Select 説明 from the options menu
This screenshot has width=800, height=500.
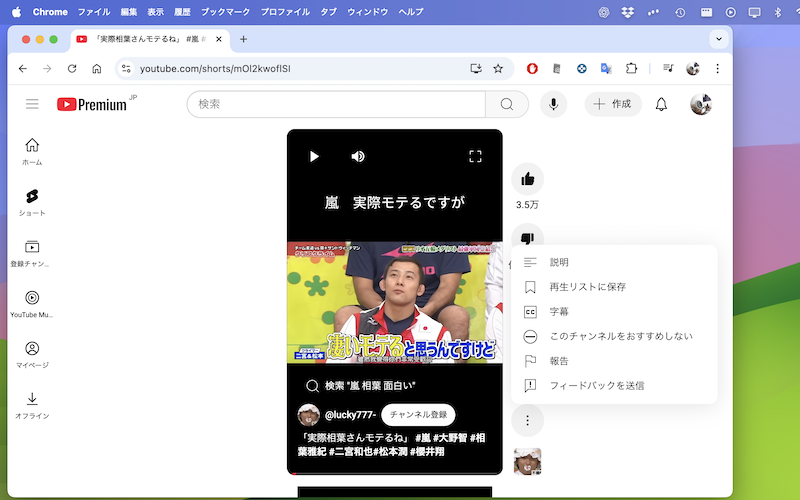tap(614, 262)
